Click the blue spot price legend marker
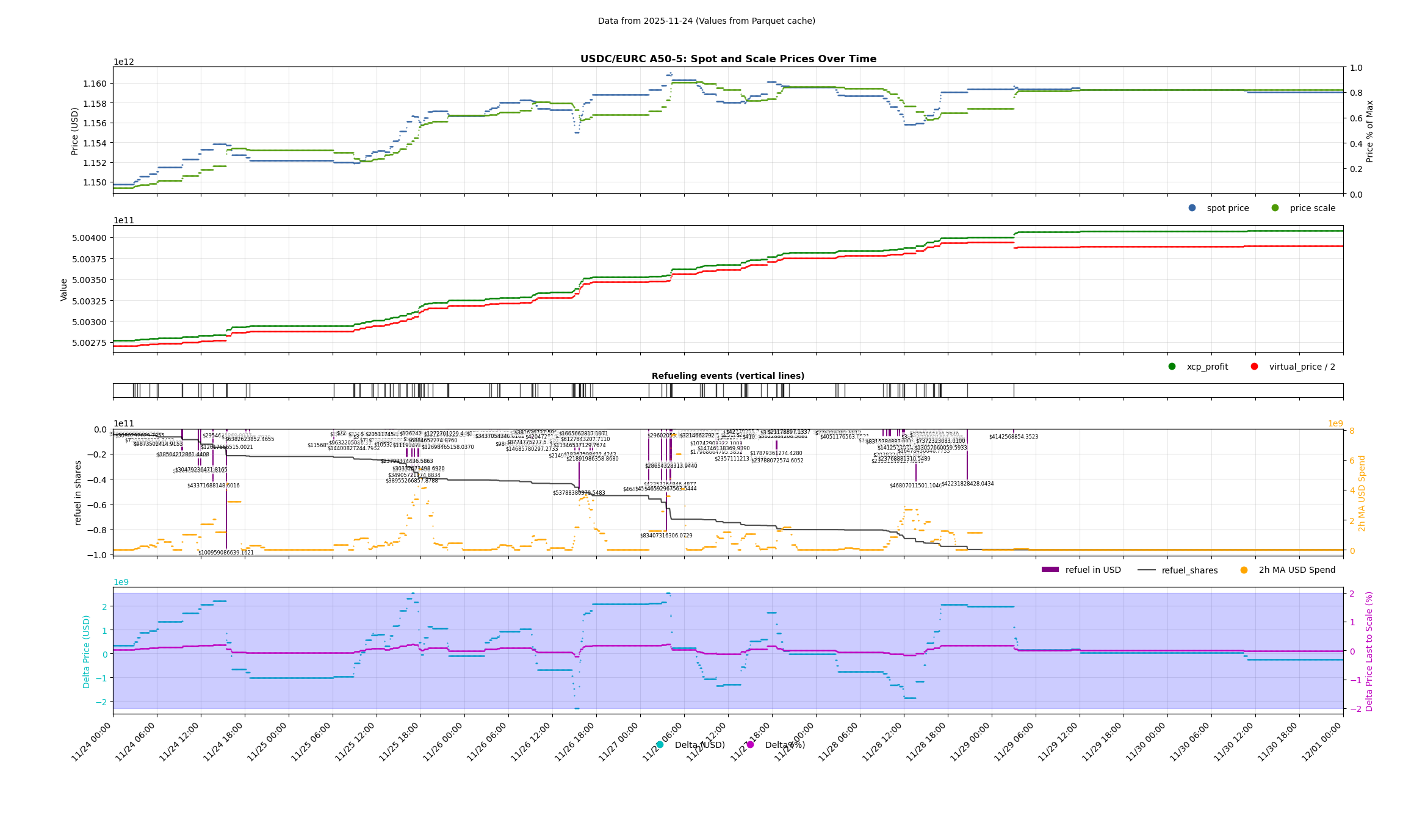Viewport: 1414px width, 840px height. [x=1192, y=208]
